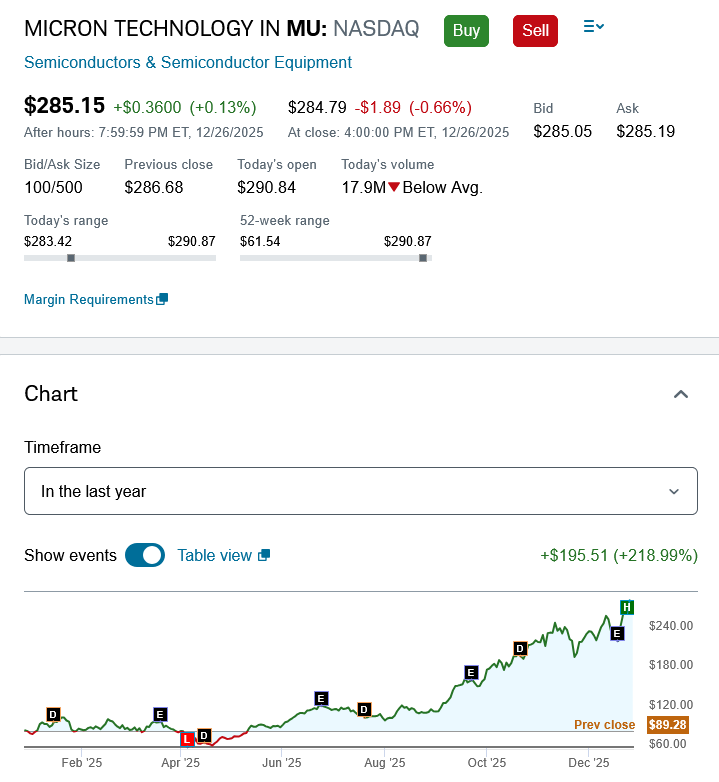Screen dimensions: 719x782
Task: Click the MICRON TECHNOLOGY IN MU: NASDAQ heading
Action: [221, 28]
